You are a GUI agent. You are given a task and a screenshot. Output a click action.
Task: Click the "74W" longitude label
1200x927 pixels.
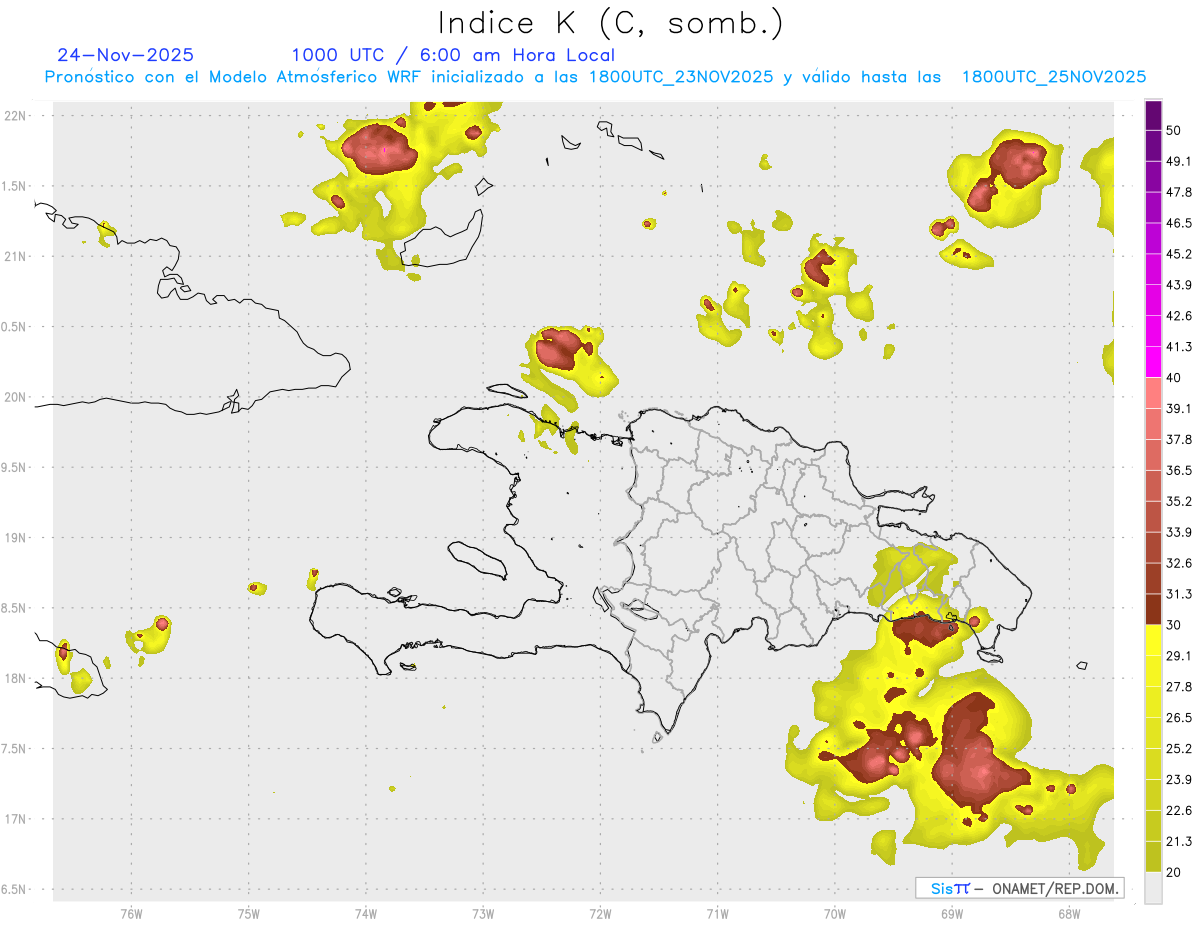tap(366, 914)
